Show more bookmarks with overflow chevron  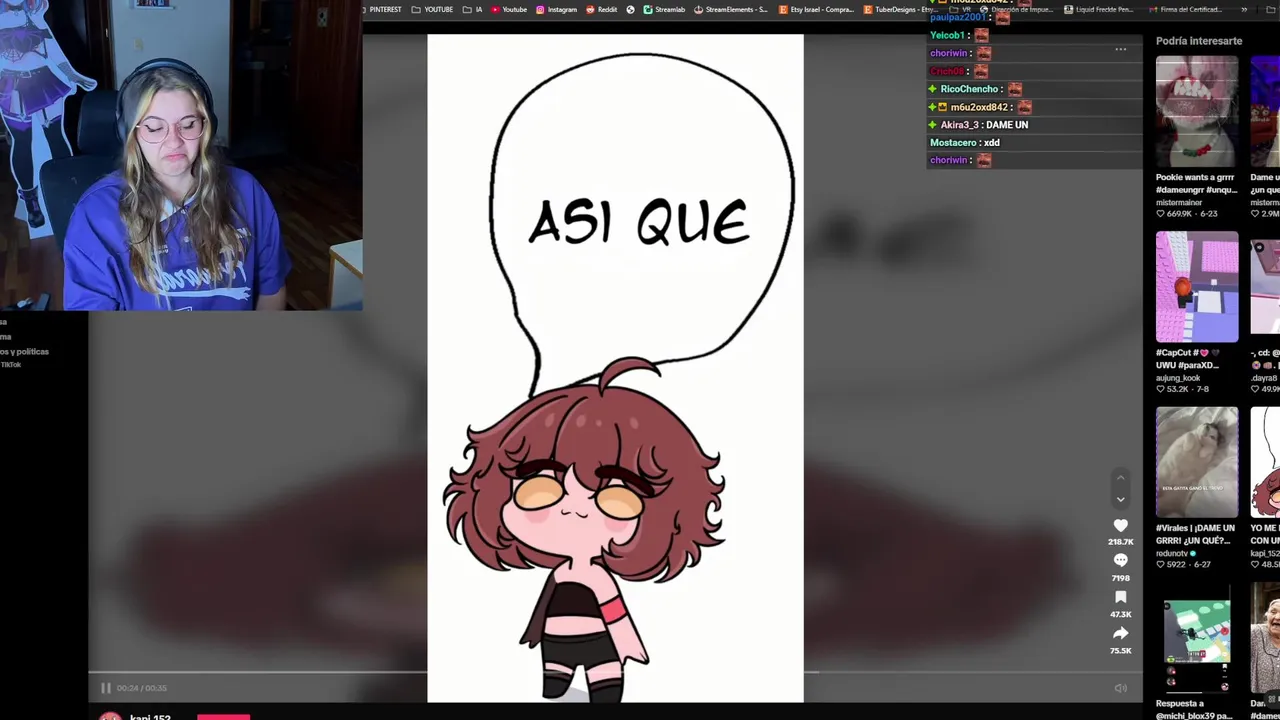click(1244, 10)
